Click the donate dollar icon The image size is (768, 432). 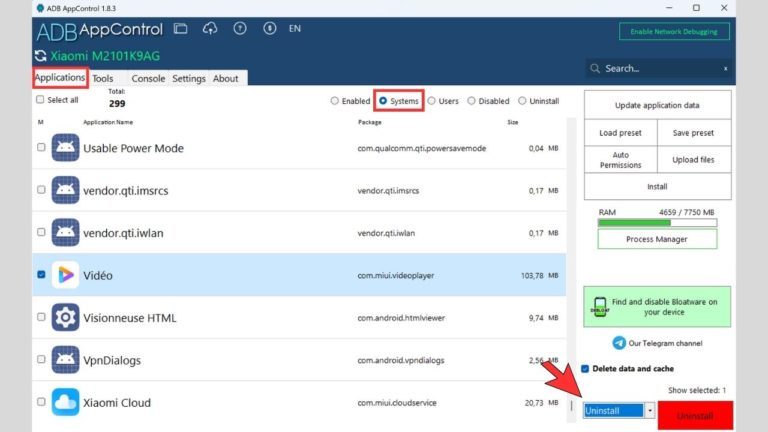269,28
